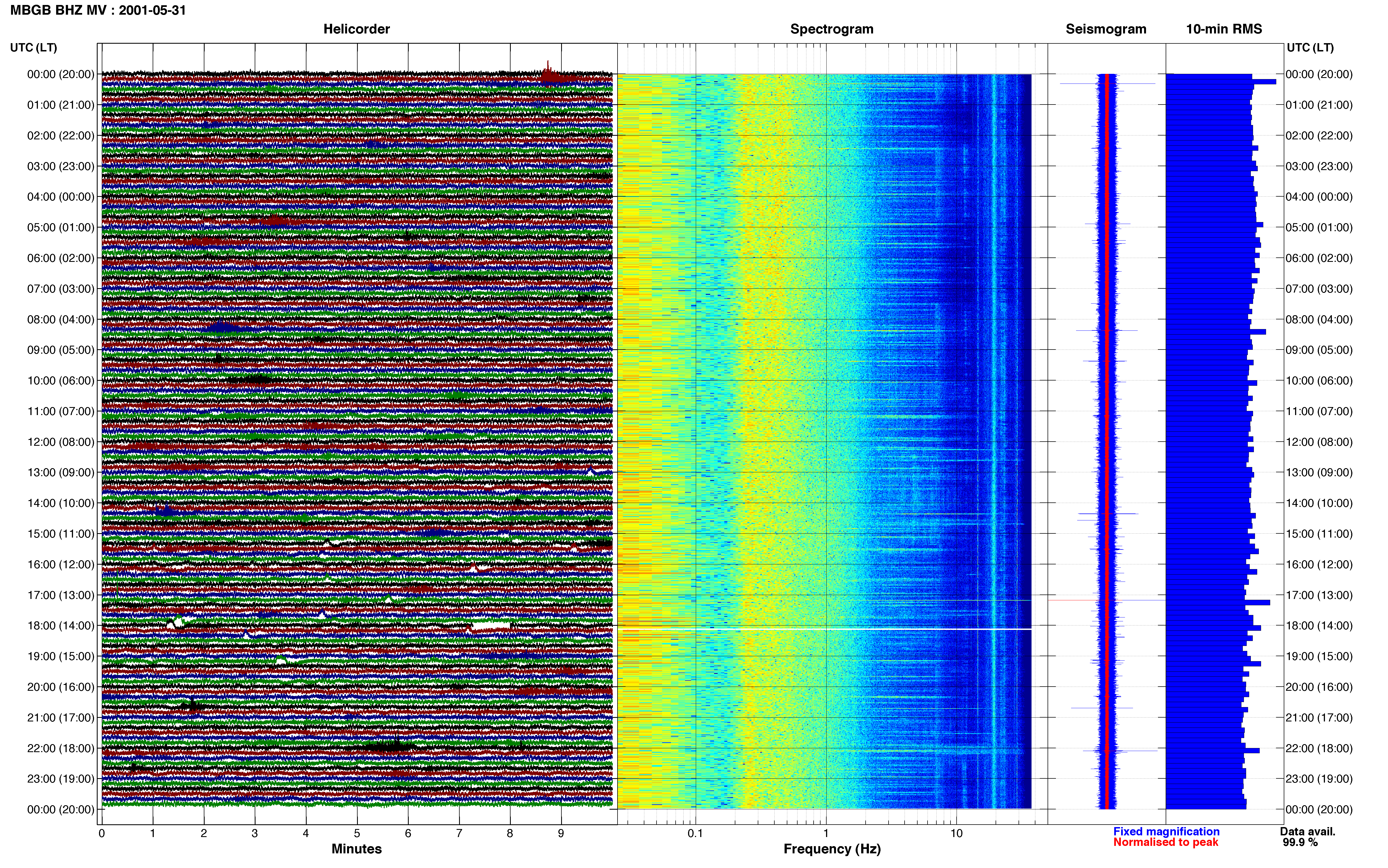Click RMS-side time label '19:00 (15:00)'

(1319, 656)
